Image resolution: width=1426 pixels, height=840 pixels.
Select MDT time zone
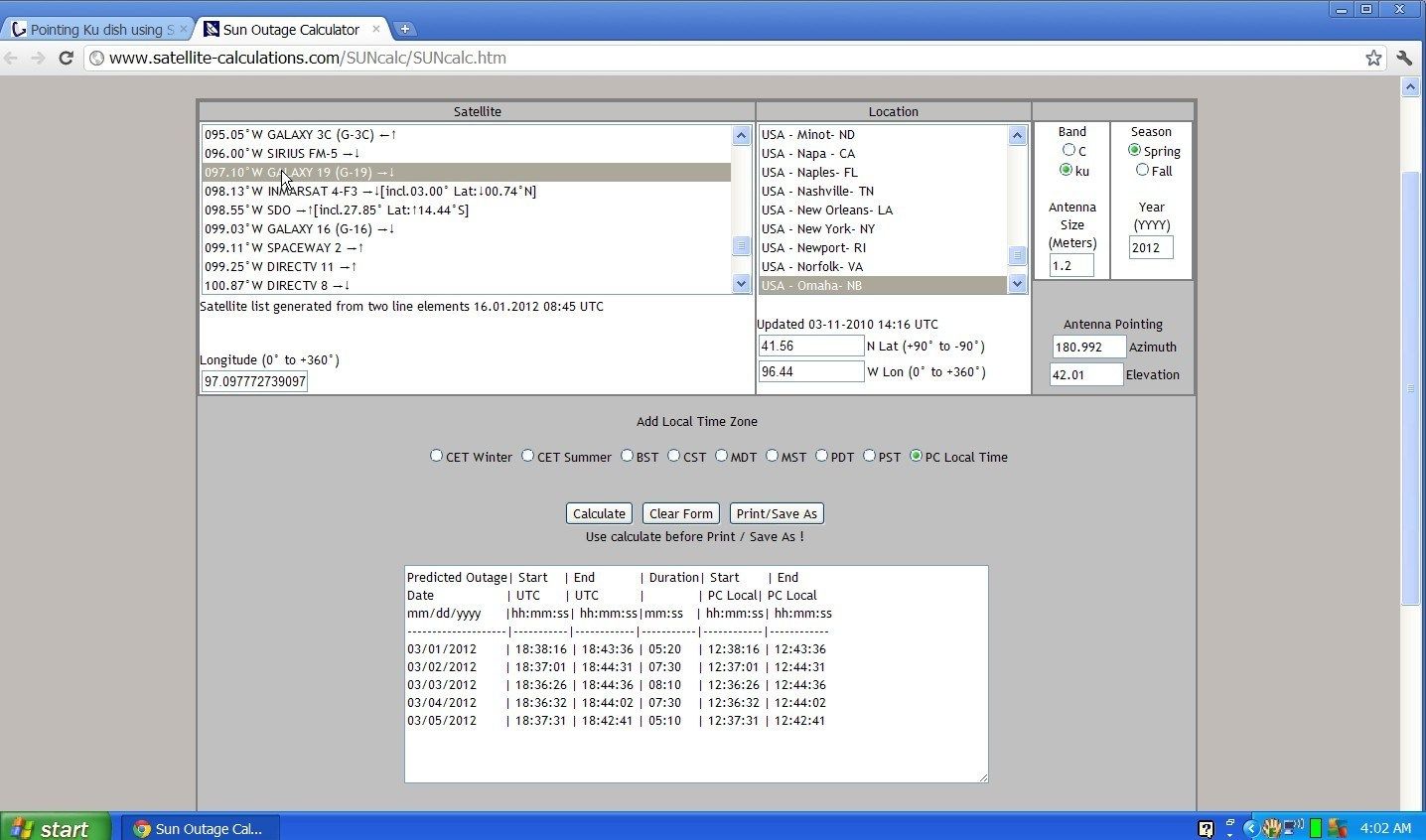click(721, 456)
